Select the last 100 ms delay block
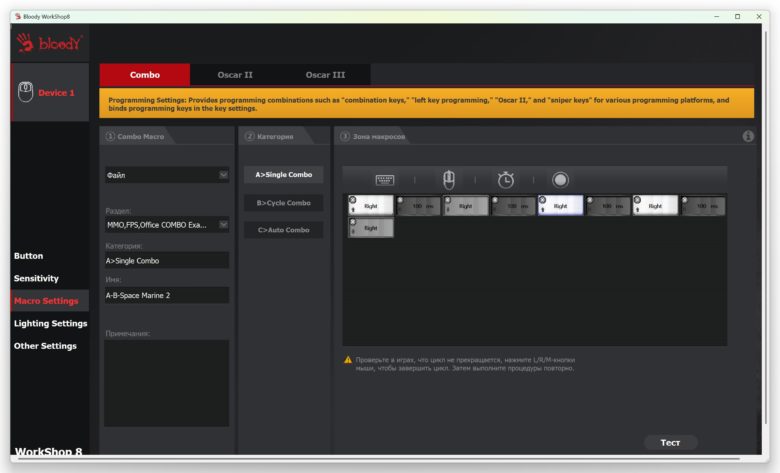This screenshot has width=780, height=473. pyautogui.click(x=702, y=205)
